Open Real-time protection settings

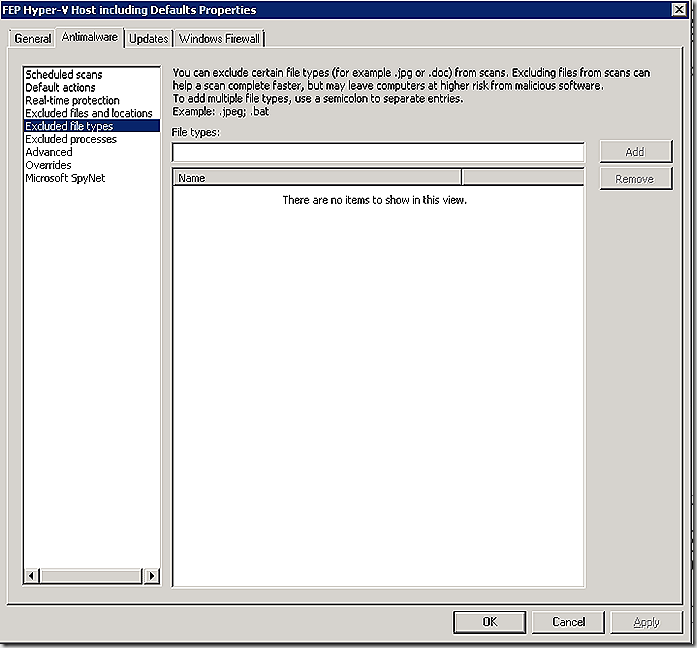92,100
